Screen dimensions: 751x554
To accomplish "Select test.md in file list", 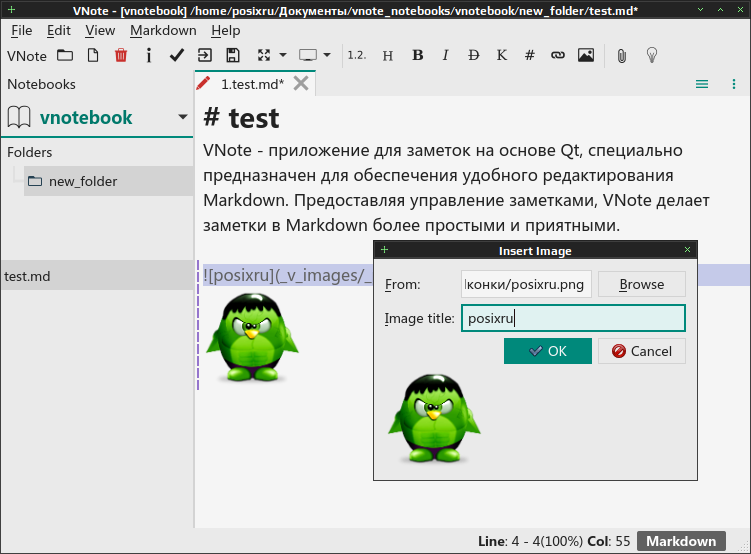I will point(97,276).
